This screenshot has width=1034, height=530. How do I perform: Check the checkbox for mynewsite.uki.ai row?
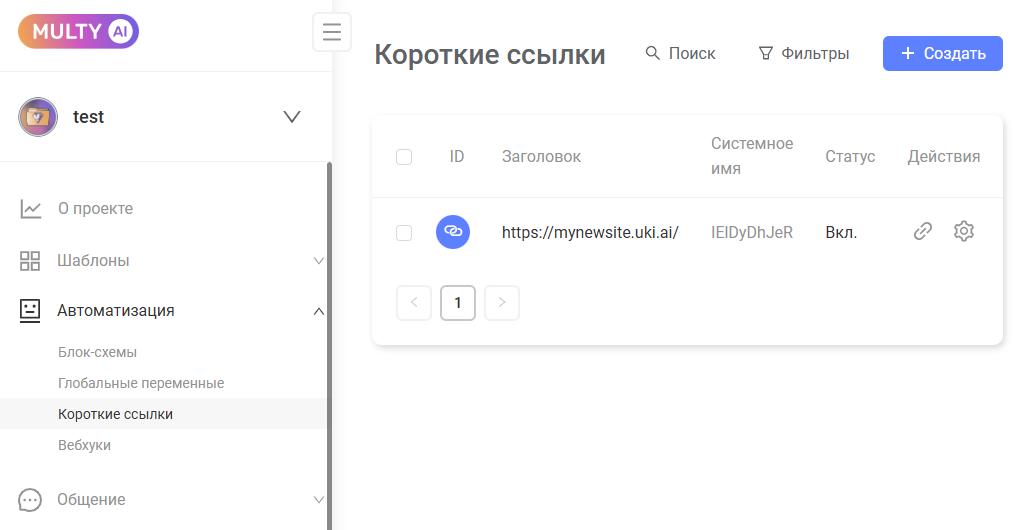pos(404,233)
